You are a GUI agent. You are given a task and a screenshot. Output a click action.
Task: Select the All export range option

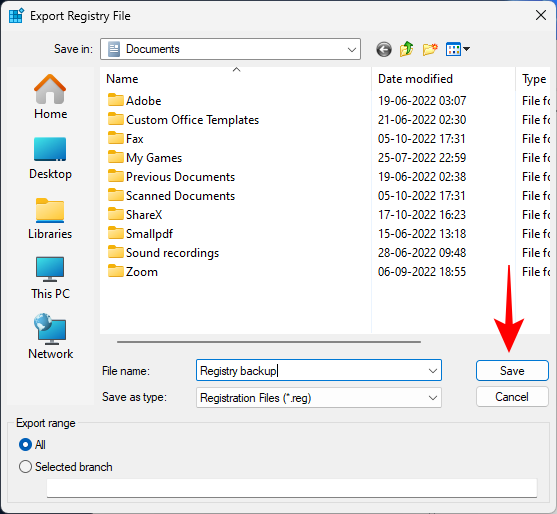(32, 445)
